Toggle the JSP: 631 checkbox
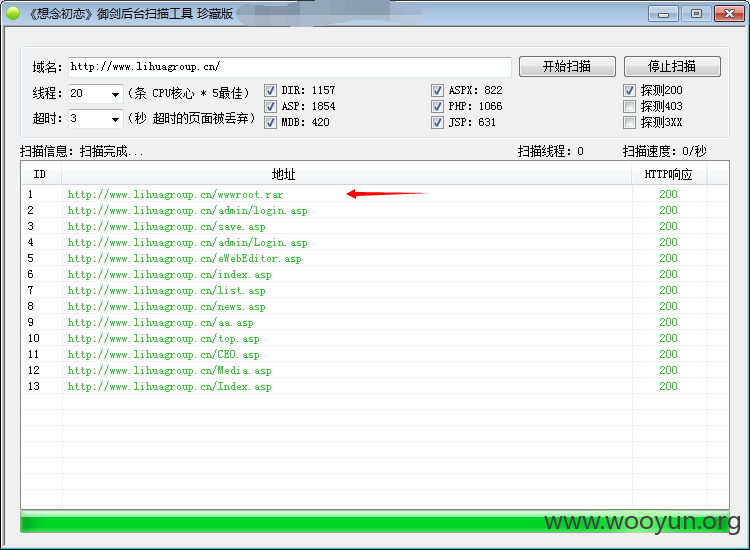Screen dimensions: 750x550 (x=437, y=122)
